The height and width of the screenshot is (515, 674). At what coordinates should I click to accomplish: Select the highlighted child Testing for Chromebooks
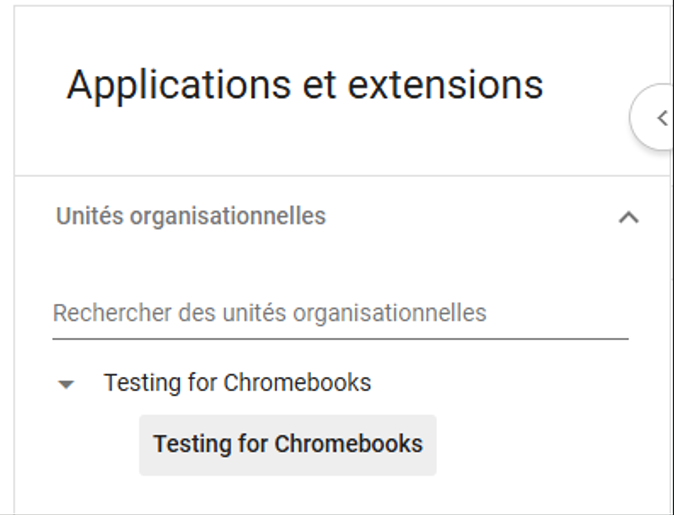288,445
